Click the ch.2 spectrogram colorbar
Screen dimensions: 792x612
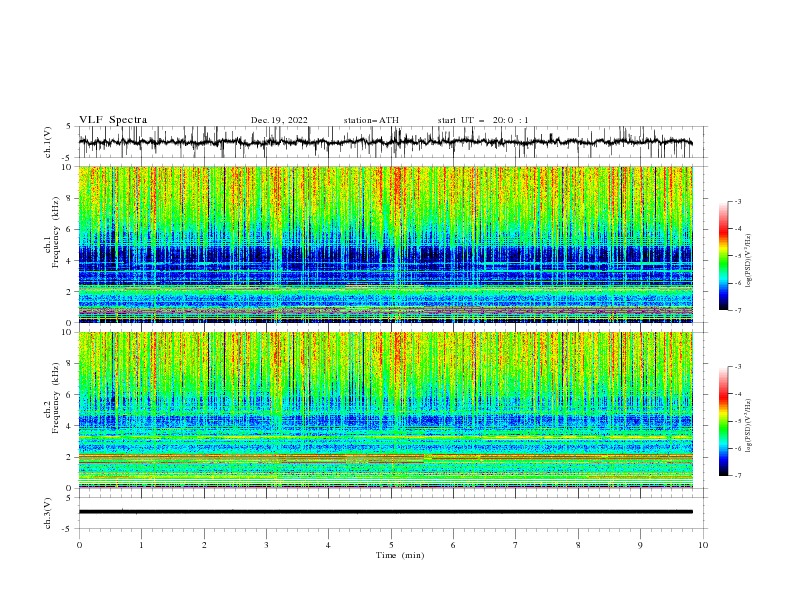point(723,421)
